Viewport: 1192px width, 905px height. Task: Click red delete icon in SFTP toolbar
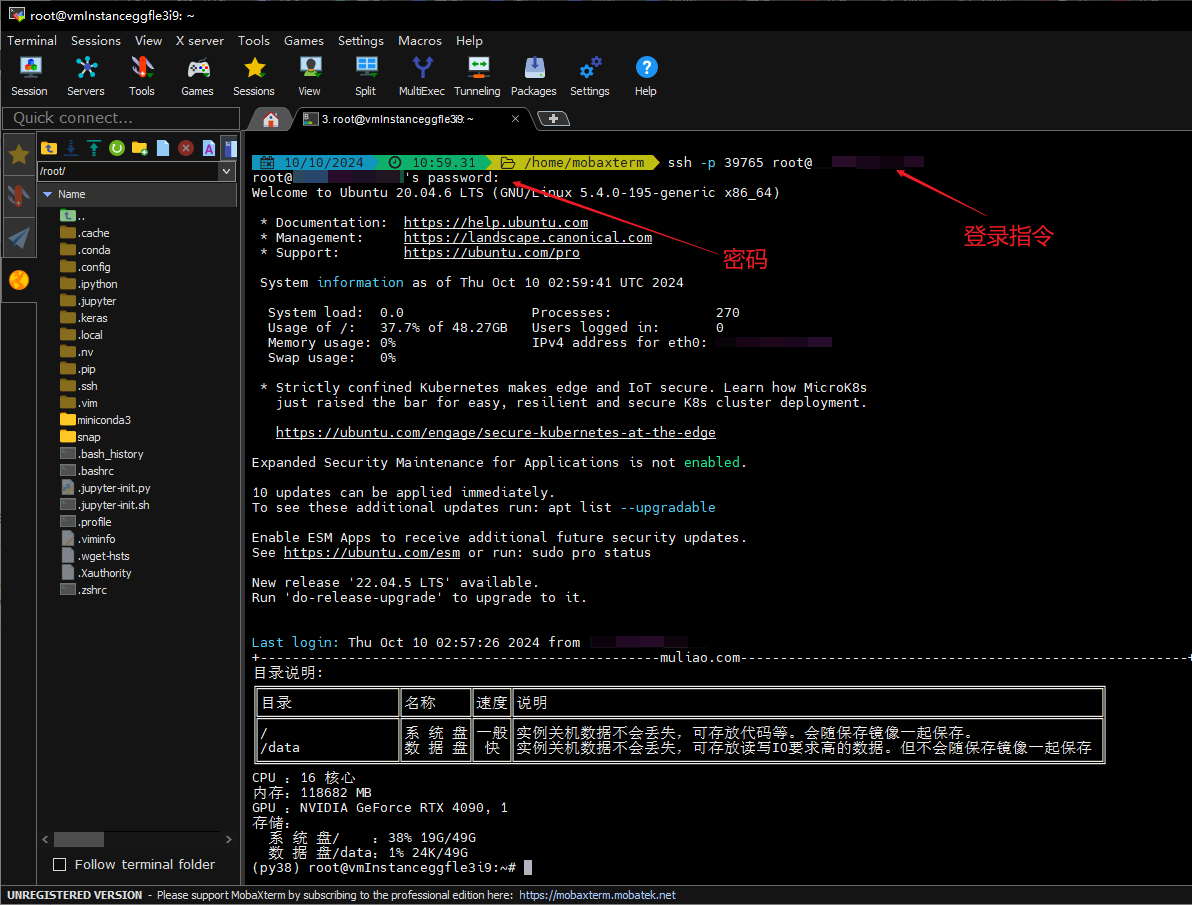point(186,148)
